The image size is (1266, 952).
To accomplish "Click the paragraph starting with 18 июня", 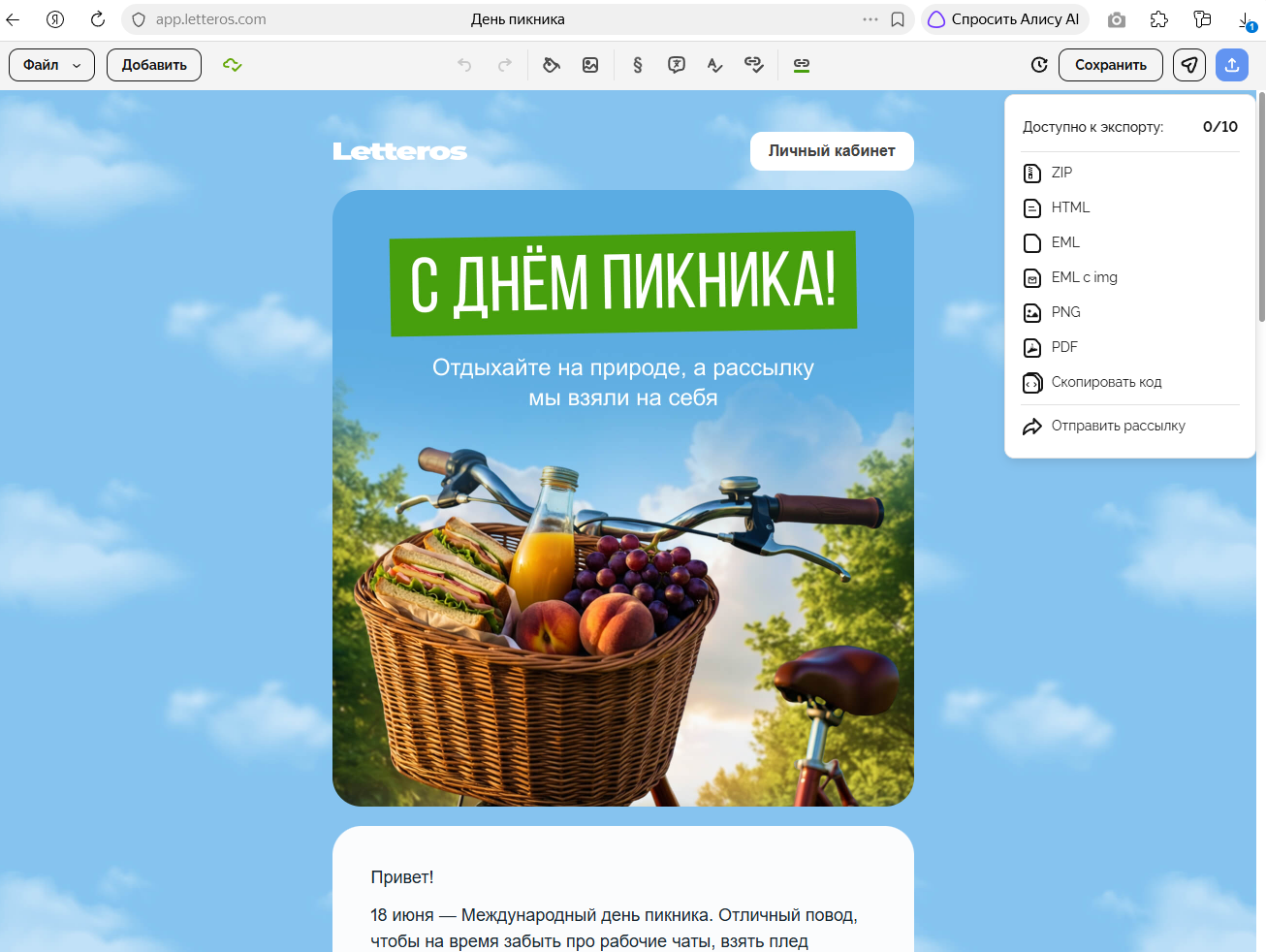I will pyautogui.click(x=615, y=928).
